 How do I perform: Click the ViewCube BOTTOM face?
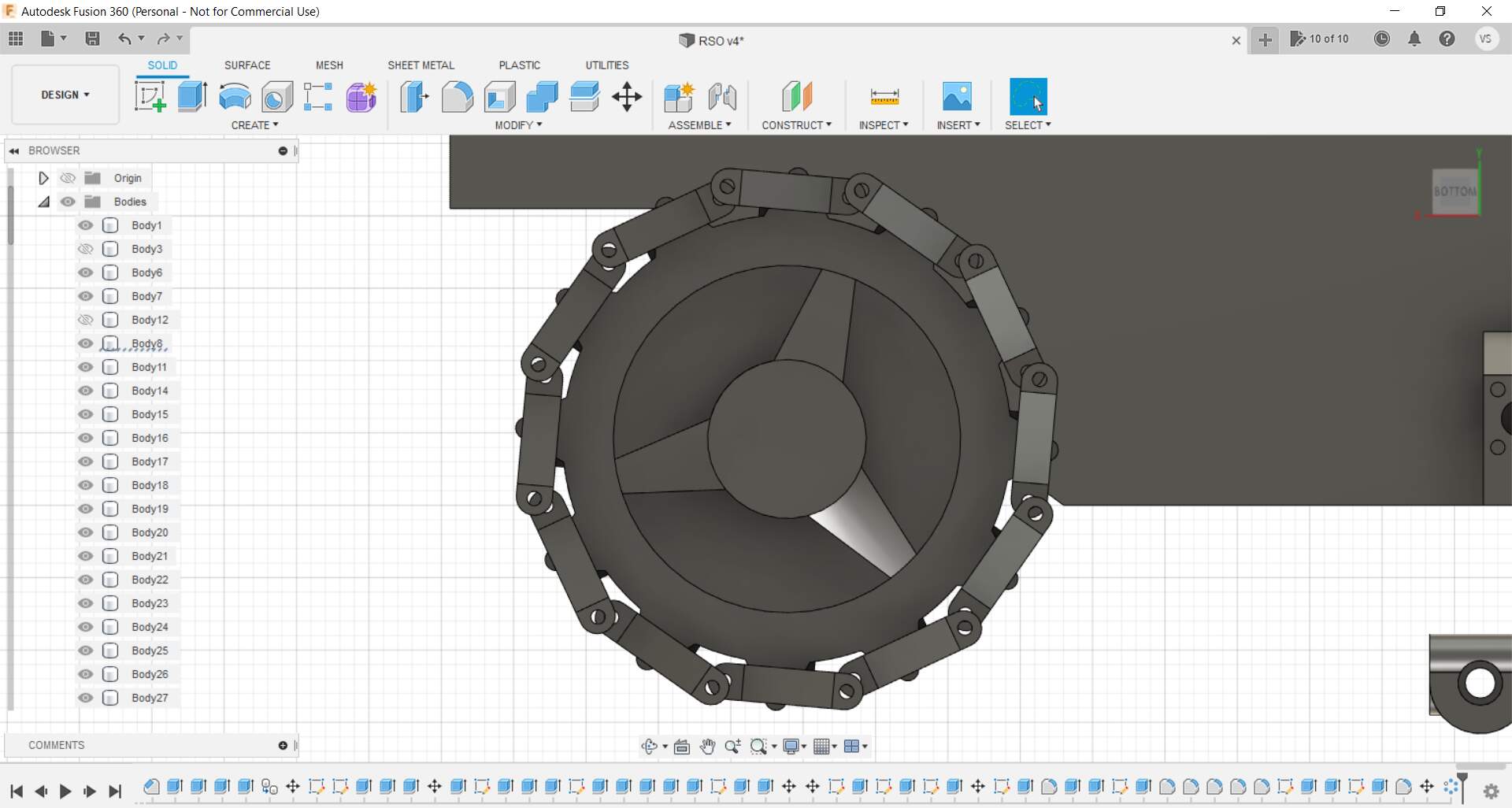point(1454,191)
